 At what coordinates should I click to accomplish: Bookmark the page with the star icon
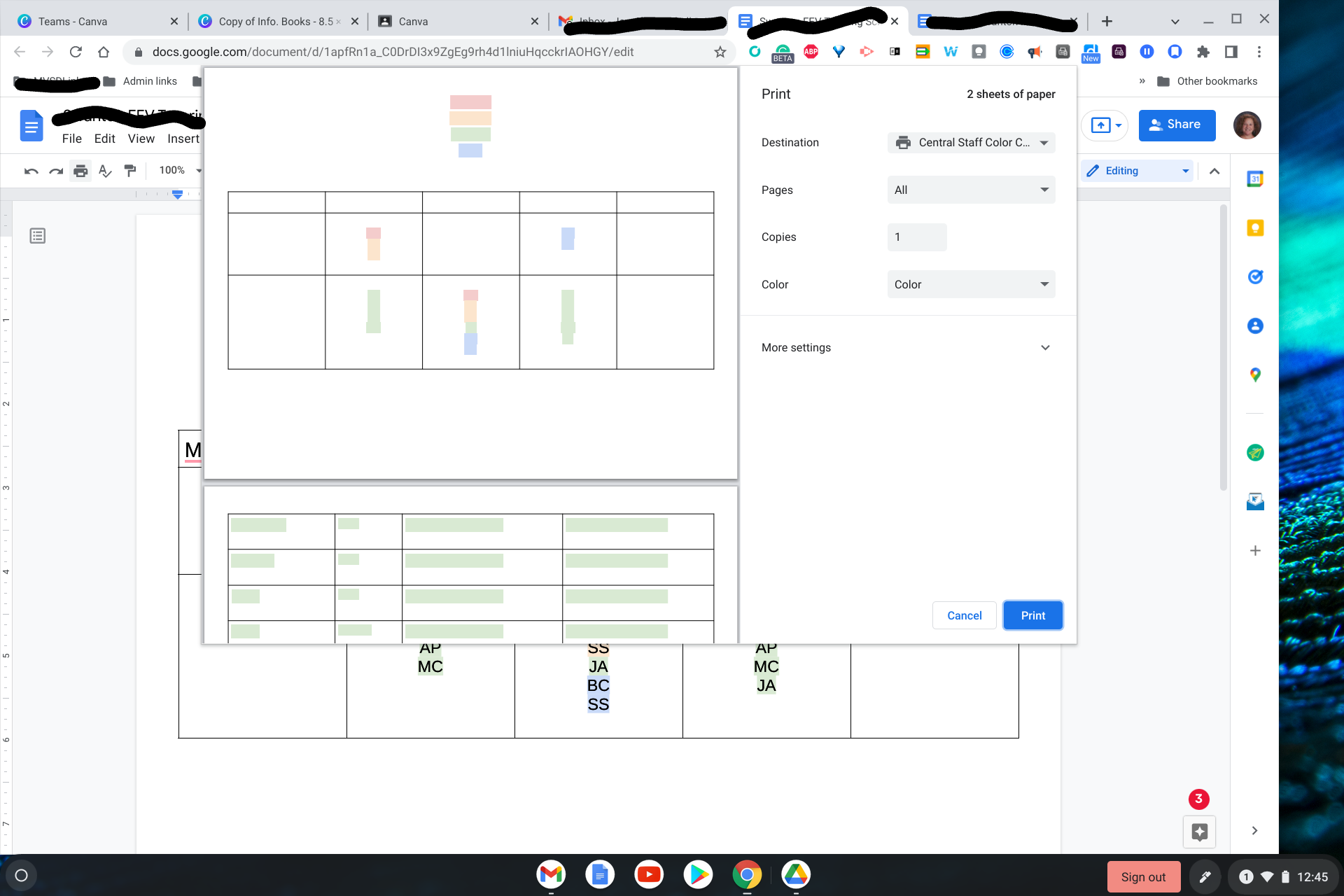(719, 51)
